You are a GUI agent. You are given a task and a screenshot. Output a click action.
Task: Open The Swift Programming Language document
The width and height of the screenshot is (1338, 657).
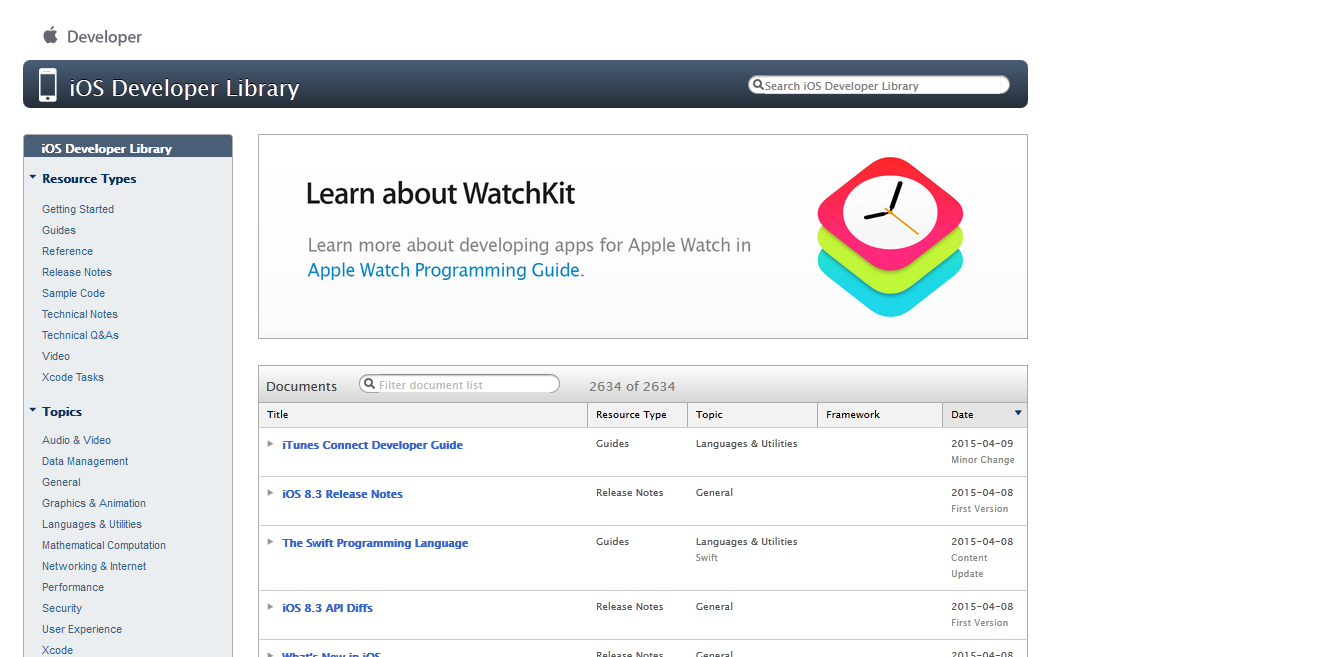[375, 543]
